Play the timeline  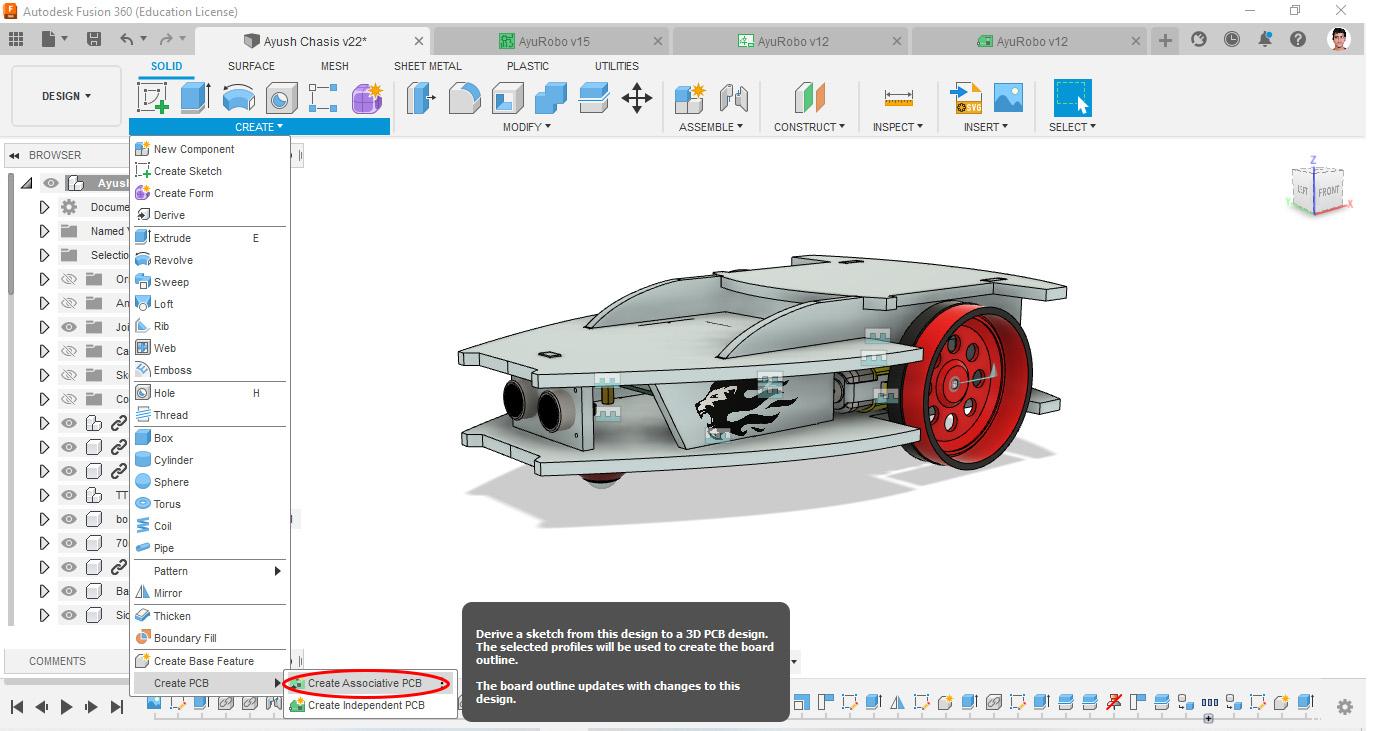pos(66,707)
